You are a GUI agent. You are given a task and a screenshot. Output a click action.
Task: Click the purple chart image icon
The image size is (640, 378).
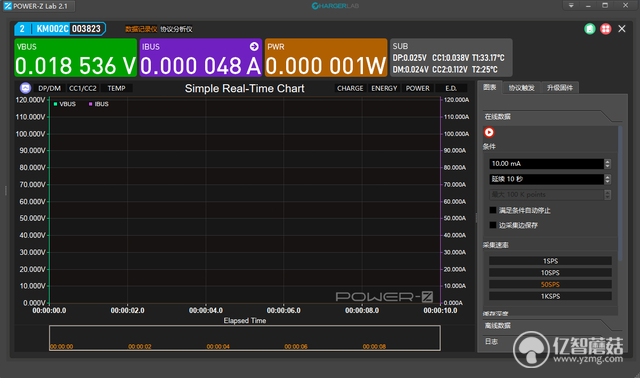pos(25,88)
